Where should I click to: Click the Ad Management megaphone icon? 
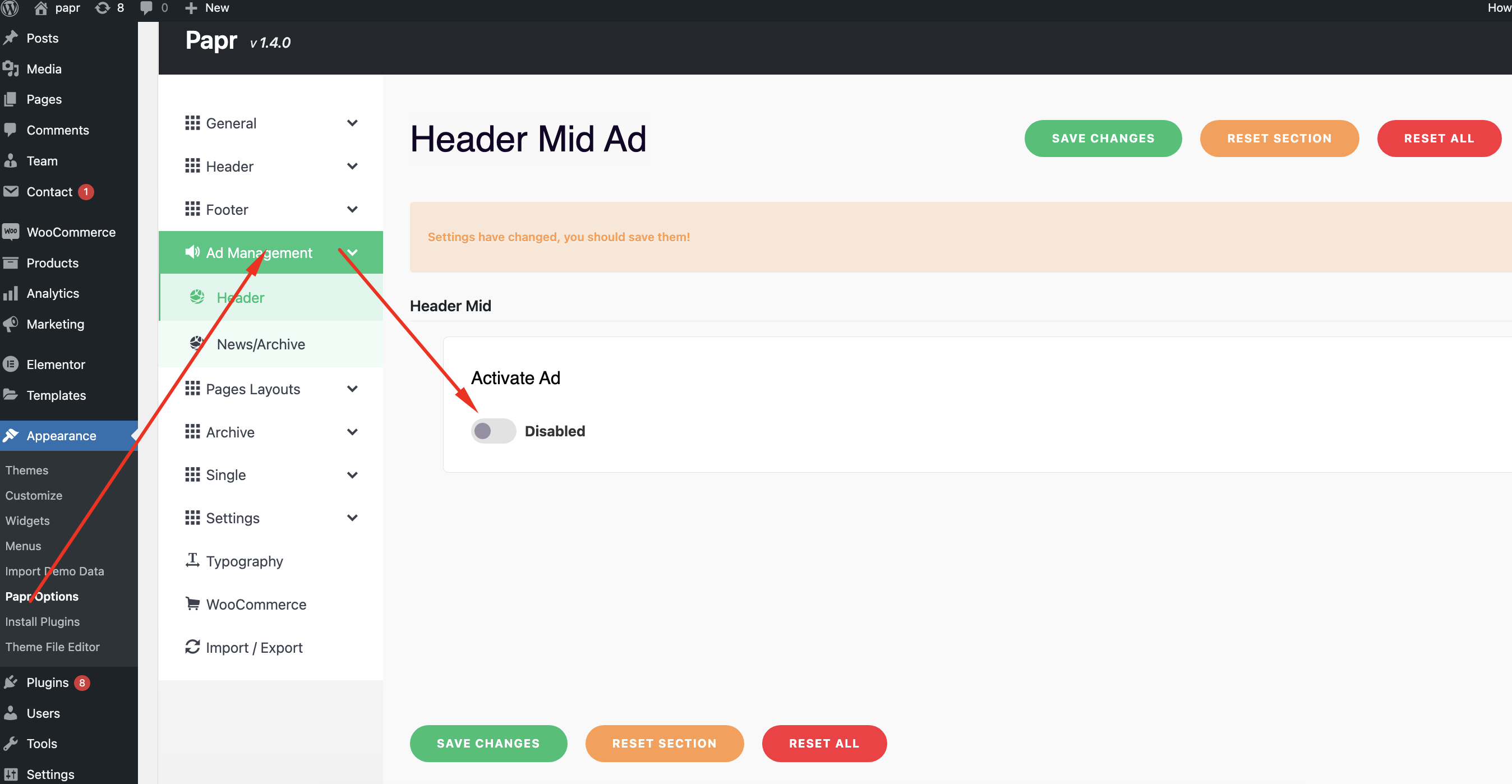192,252
